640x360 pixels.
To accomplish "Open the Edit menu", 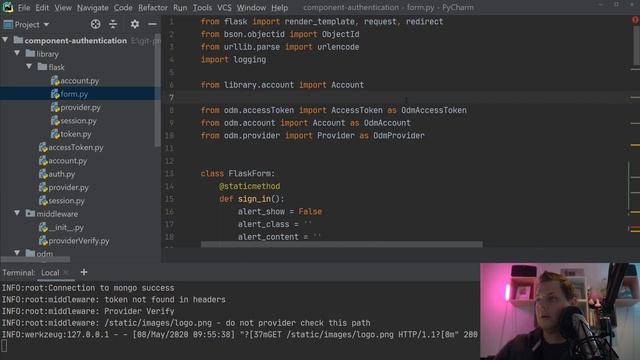I will [42, 8].
